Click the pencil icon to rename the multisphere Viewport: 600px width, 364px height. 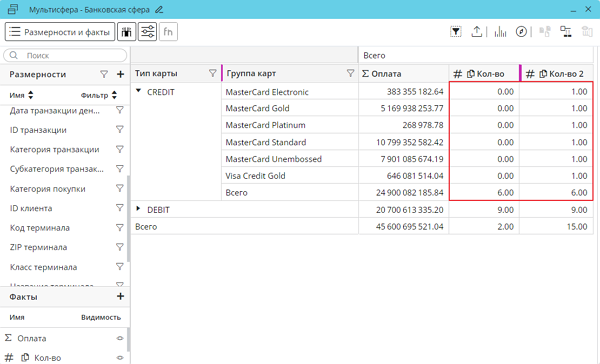159,10
